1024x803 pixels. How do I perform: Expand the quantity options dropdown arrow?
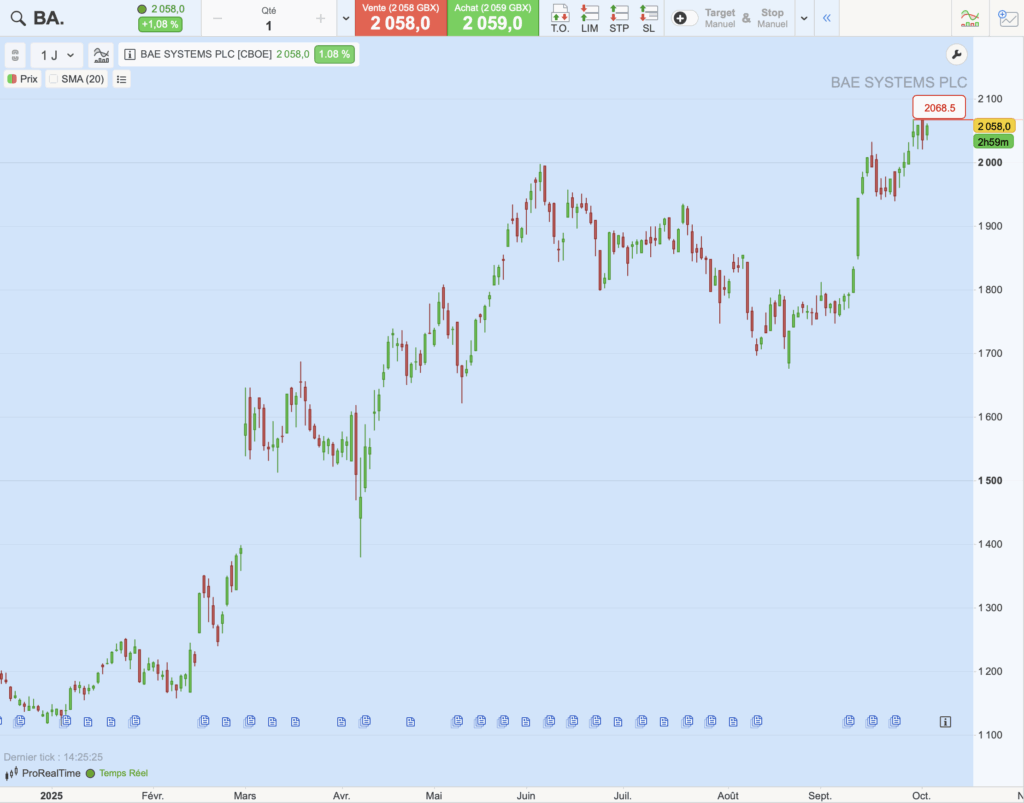(345, 18)
